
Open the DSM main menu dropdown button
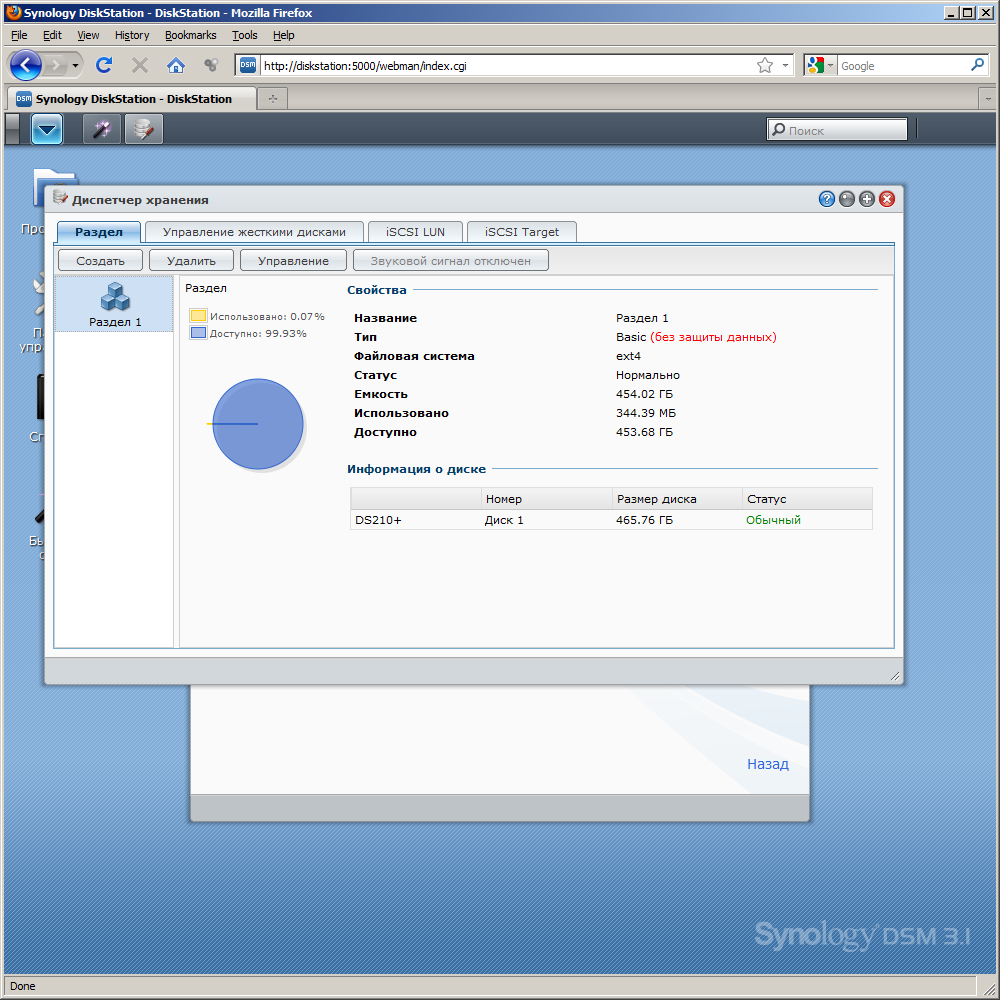pos(47,129)
